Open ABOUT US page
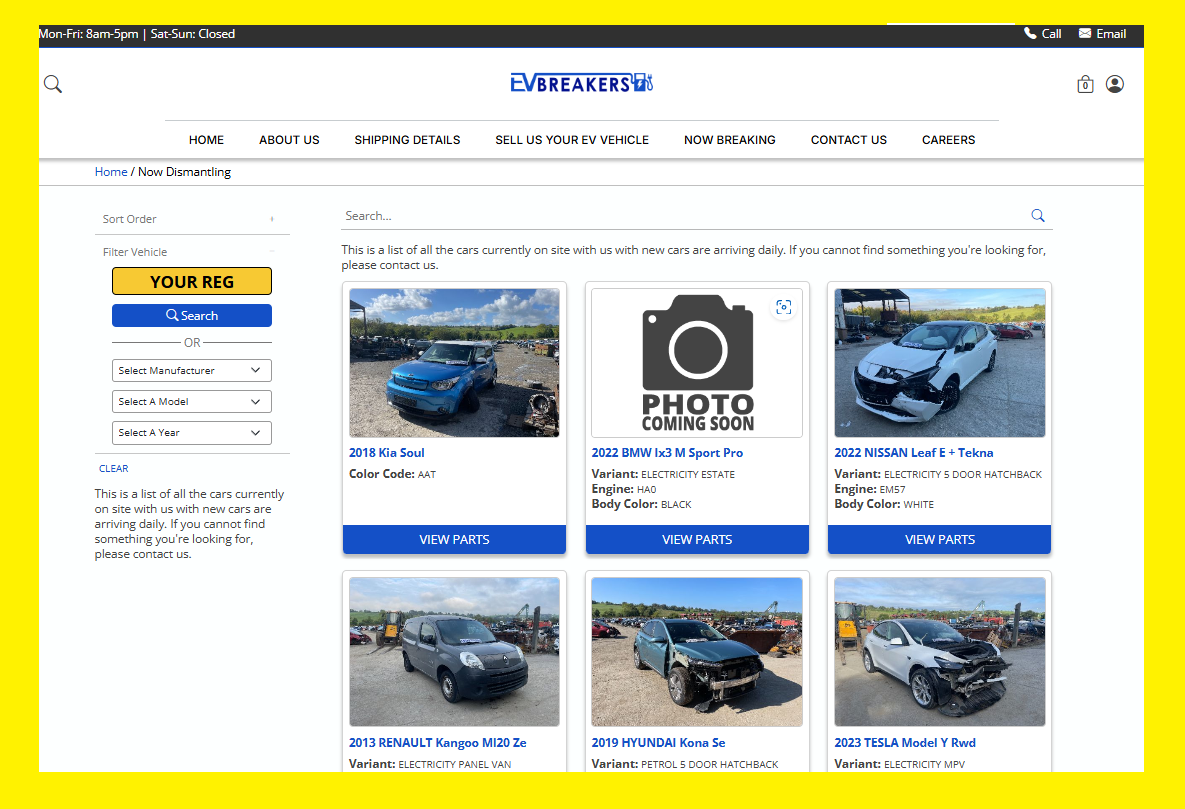The width and height of the screenshot is (1185, 809). pyautogui.click(x=289, y=140)
